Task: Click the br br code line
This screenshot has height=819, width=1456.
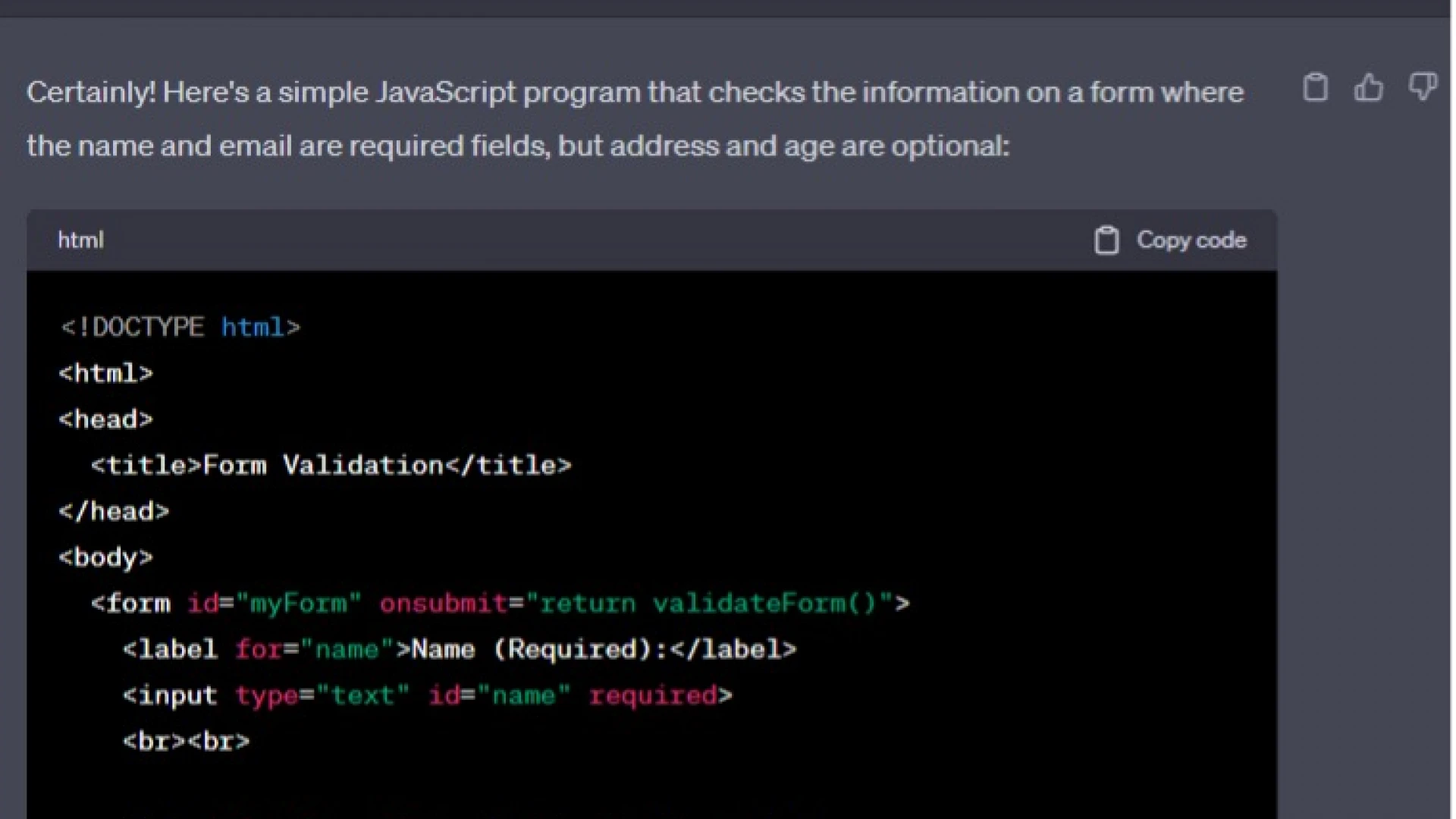Action: tap(187, 742)
